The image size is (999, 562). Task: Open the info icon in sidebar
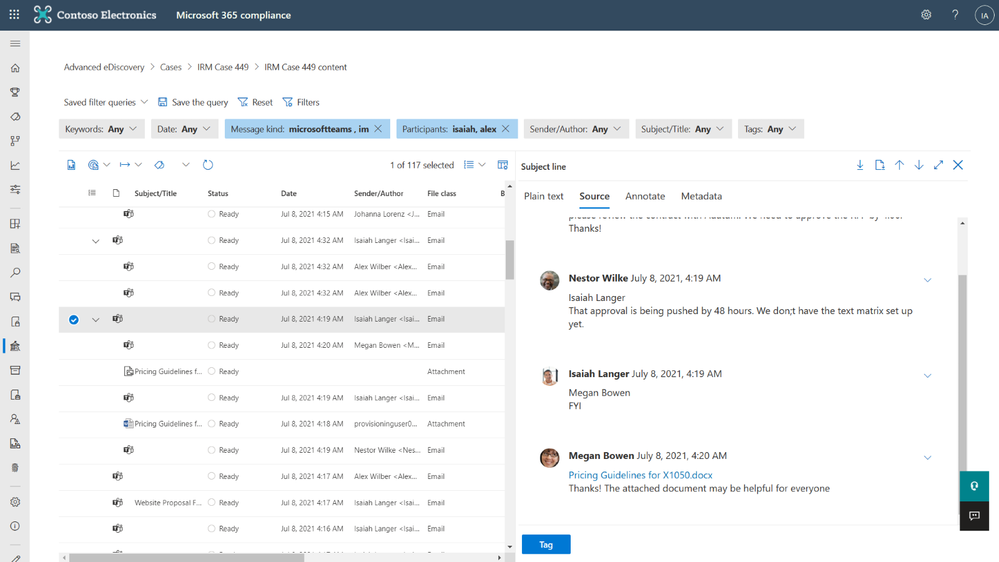(x=15, y=526)
